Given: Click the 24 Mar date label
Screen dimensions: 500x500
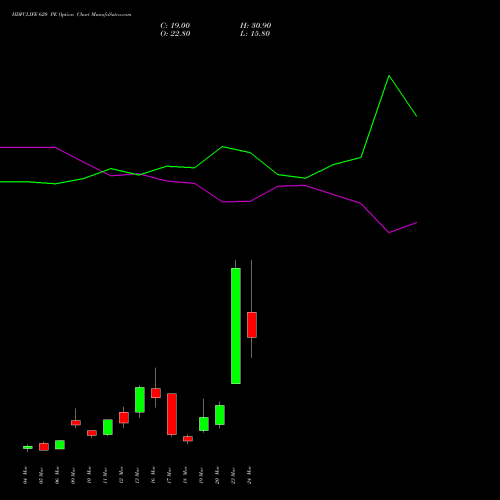Looking at the screenshot, I should pos(250,475).
